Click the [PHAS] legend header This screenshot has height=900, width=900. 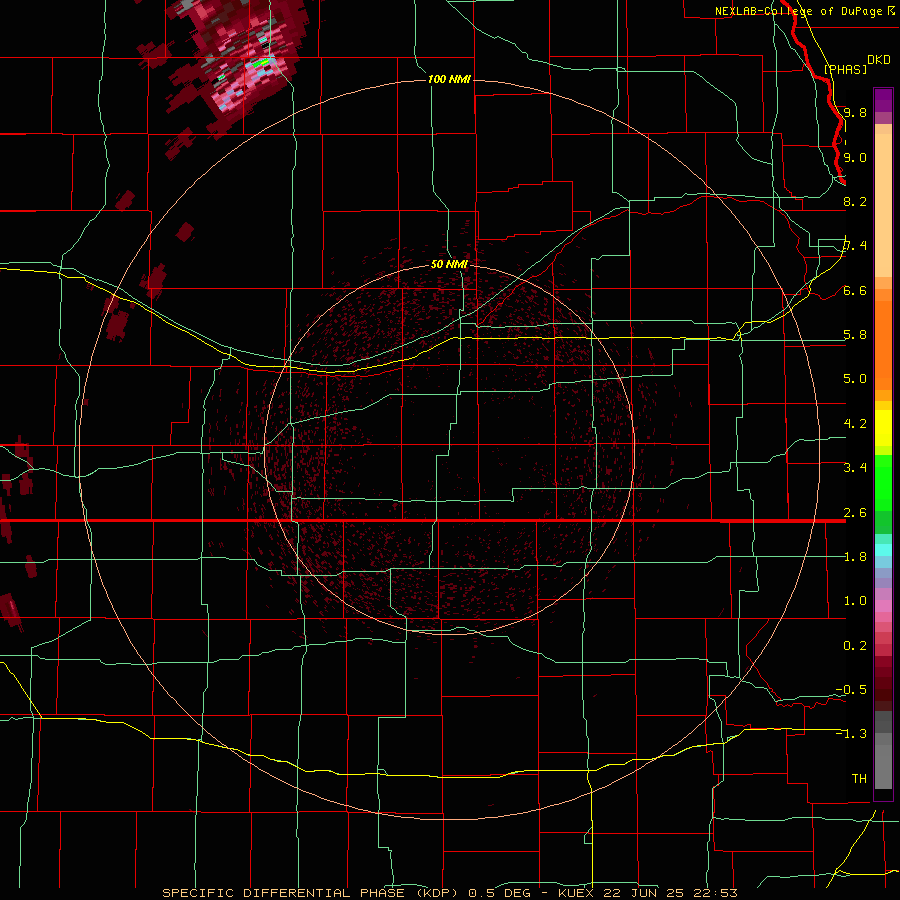[x=845, y=69]
